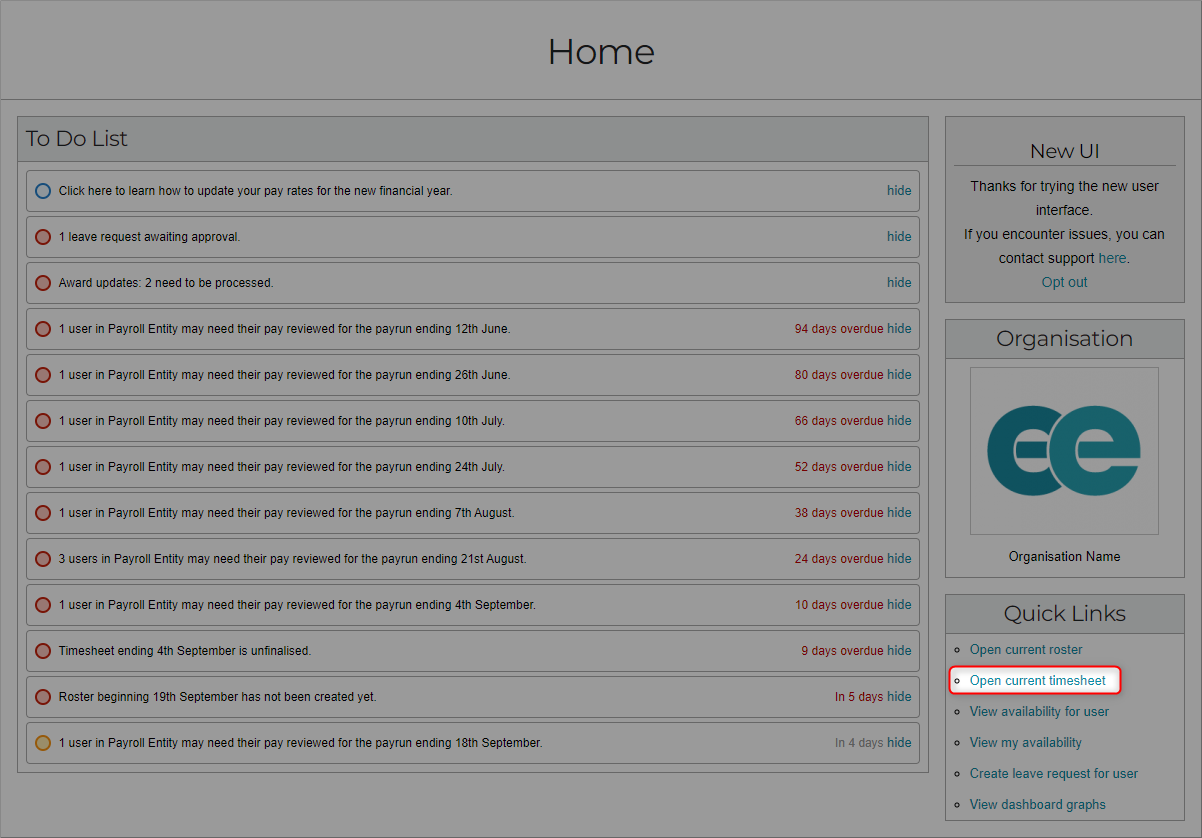Image resolution: width=1202 pixels, height=838 pixels.
Task: Click orange circle for payrun ending 18th September
Action: [x=43, y=743]
